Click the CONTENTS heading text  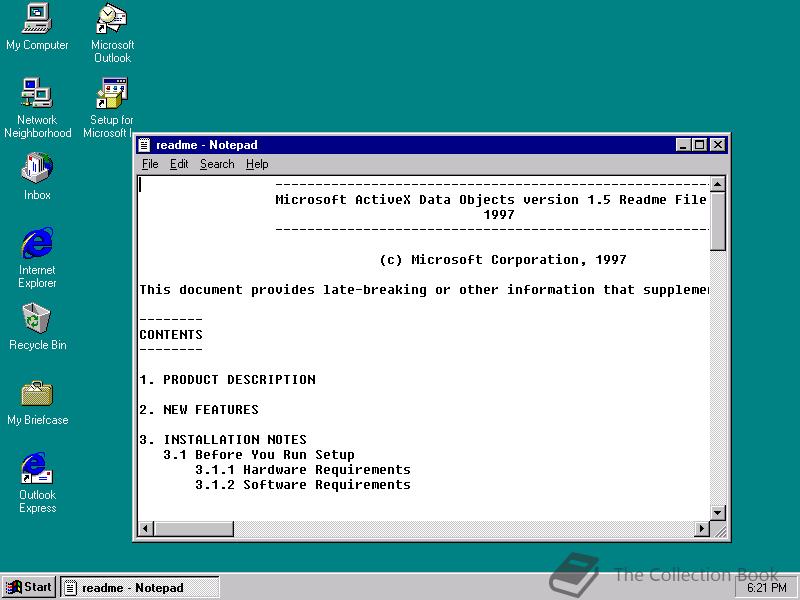(x=171, y=335)
